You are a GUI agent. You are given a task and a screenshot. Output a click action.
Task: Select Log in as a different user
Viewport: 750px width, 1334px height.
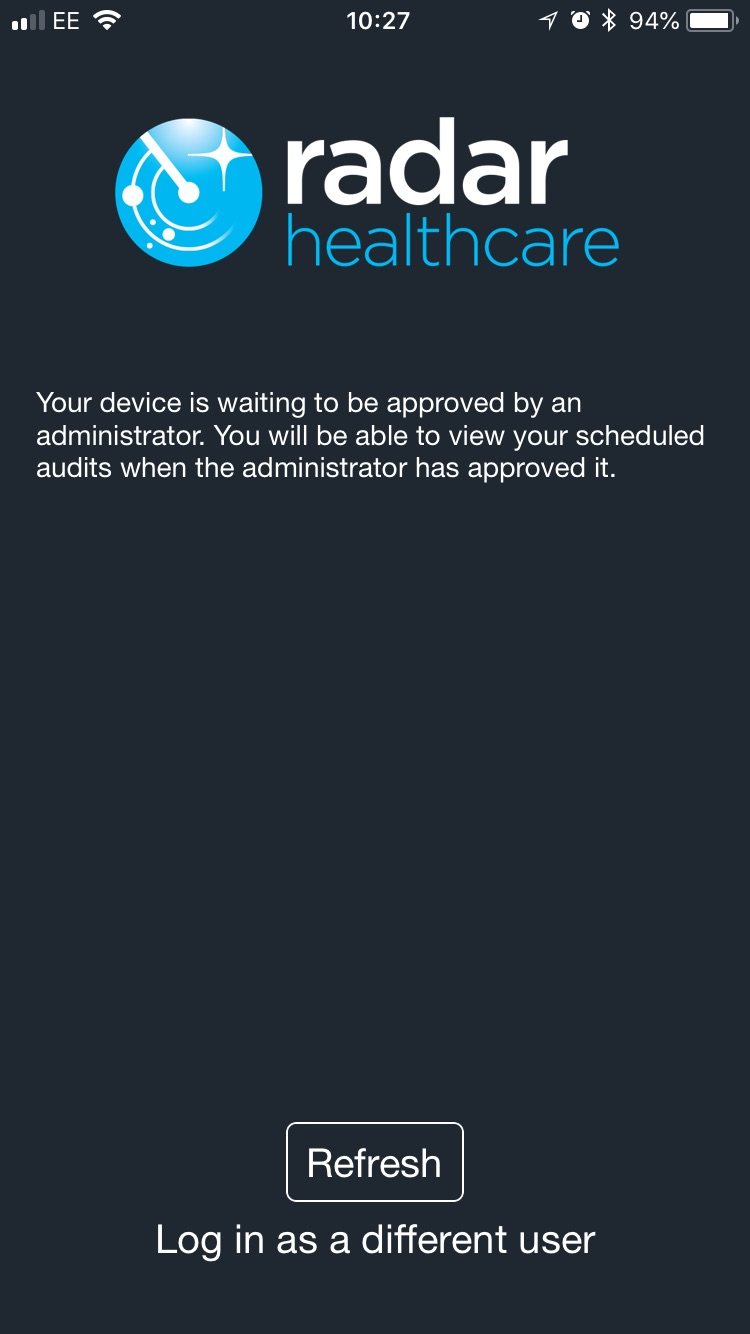[x=375, y=1240]
